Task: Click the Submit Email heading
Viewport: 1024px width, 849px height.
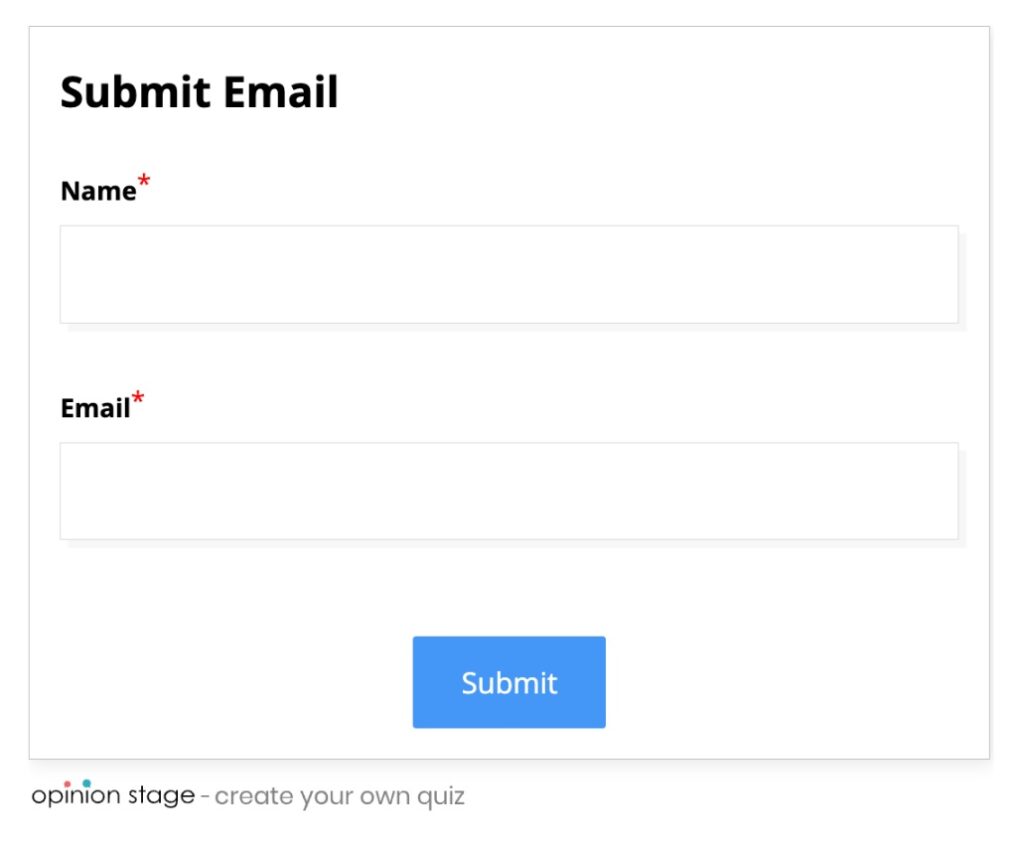Action: pos(200,92)
